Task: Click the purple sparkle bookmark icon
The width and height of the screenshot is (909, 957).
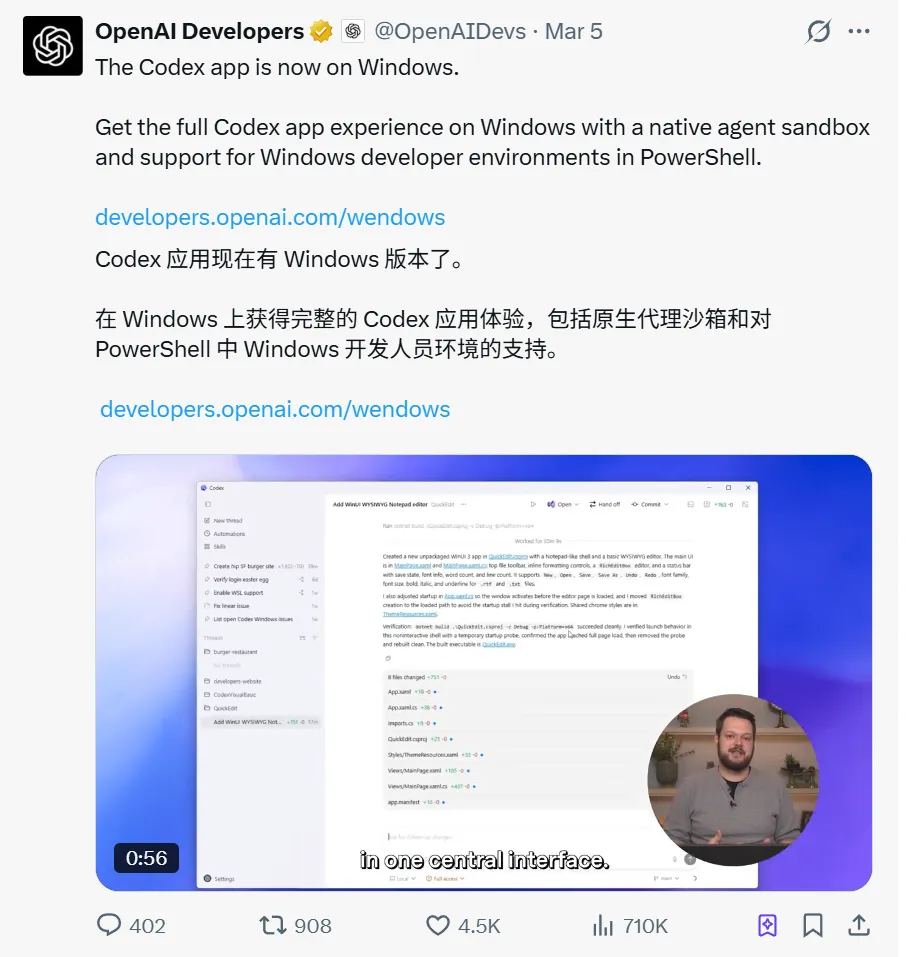Action: coord(767,925)
